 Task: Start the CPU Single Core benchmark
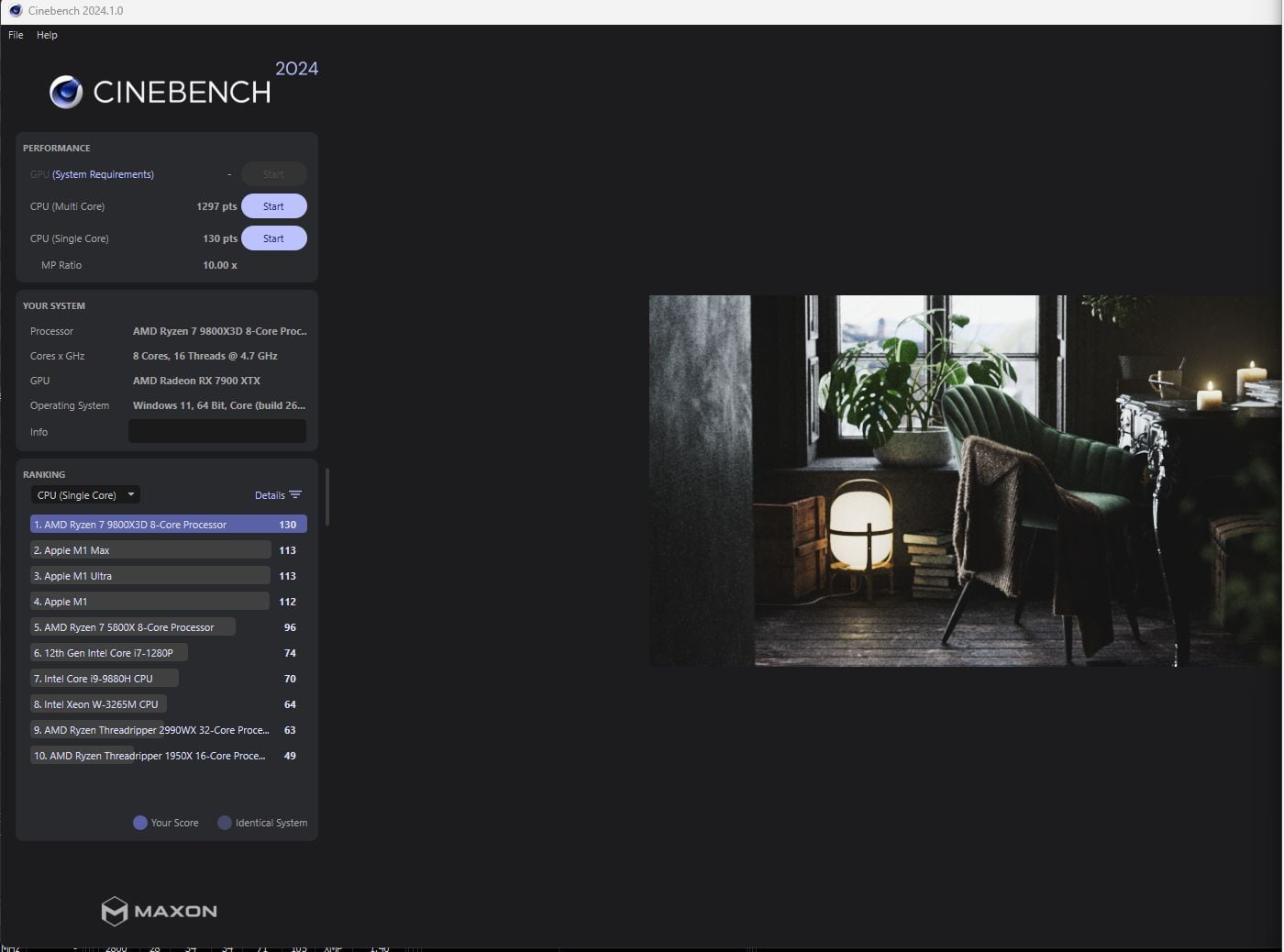point(273,238)
